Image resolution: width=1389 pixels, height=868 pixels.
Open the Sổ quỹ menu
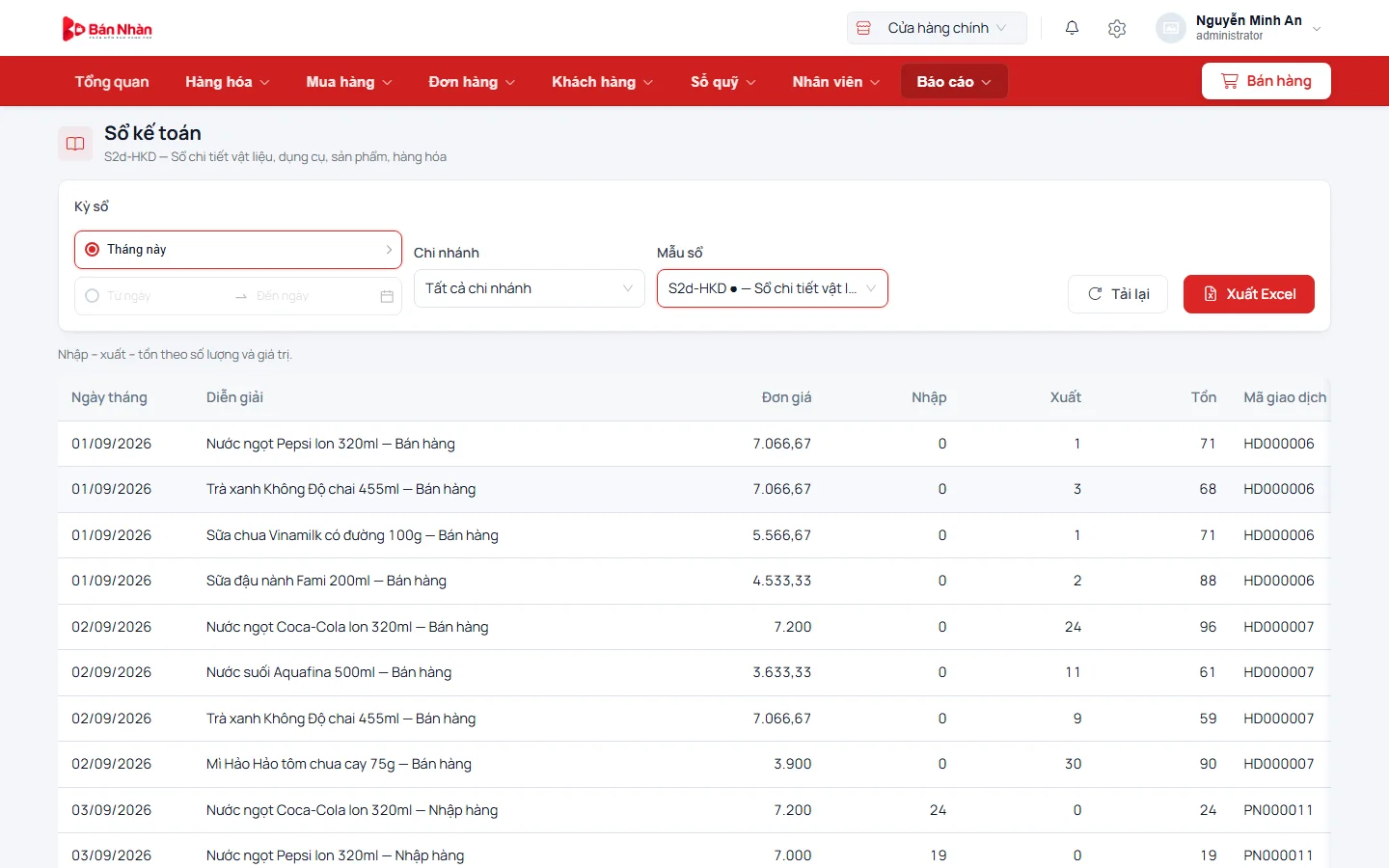[x=723, y=82]
